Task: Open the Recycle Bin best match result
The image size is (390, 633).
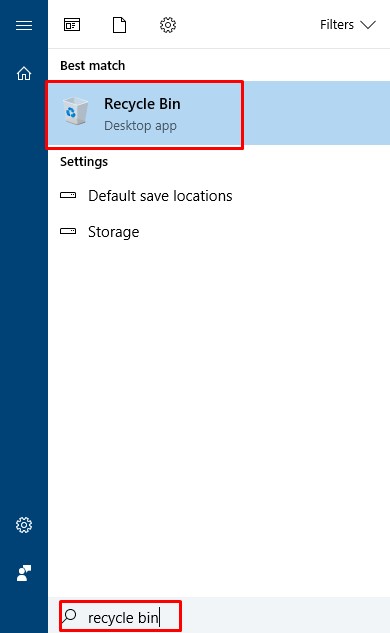Action: 219,113
